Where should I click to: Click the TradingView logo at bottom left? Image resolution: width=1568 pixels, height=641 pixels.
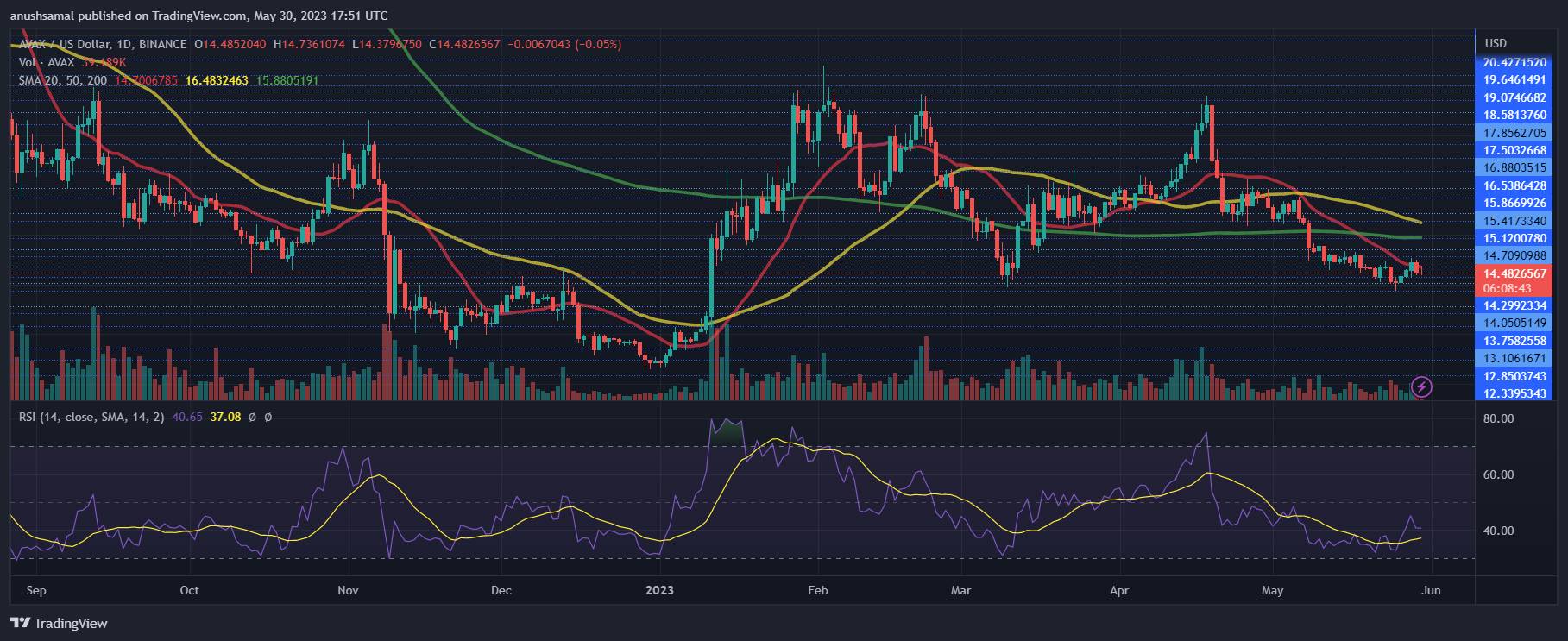[x=59, y=623]
